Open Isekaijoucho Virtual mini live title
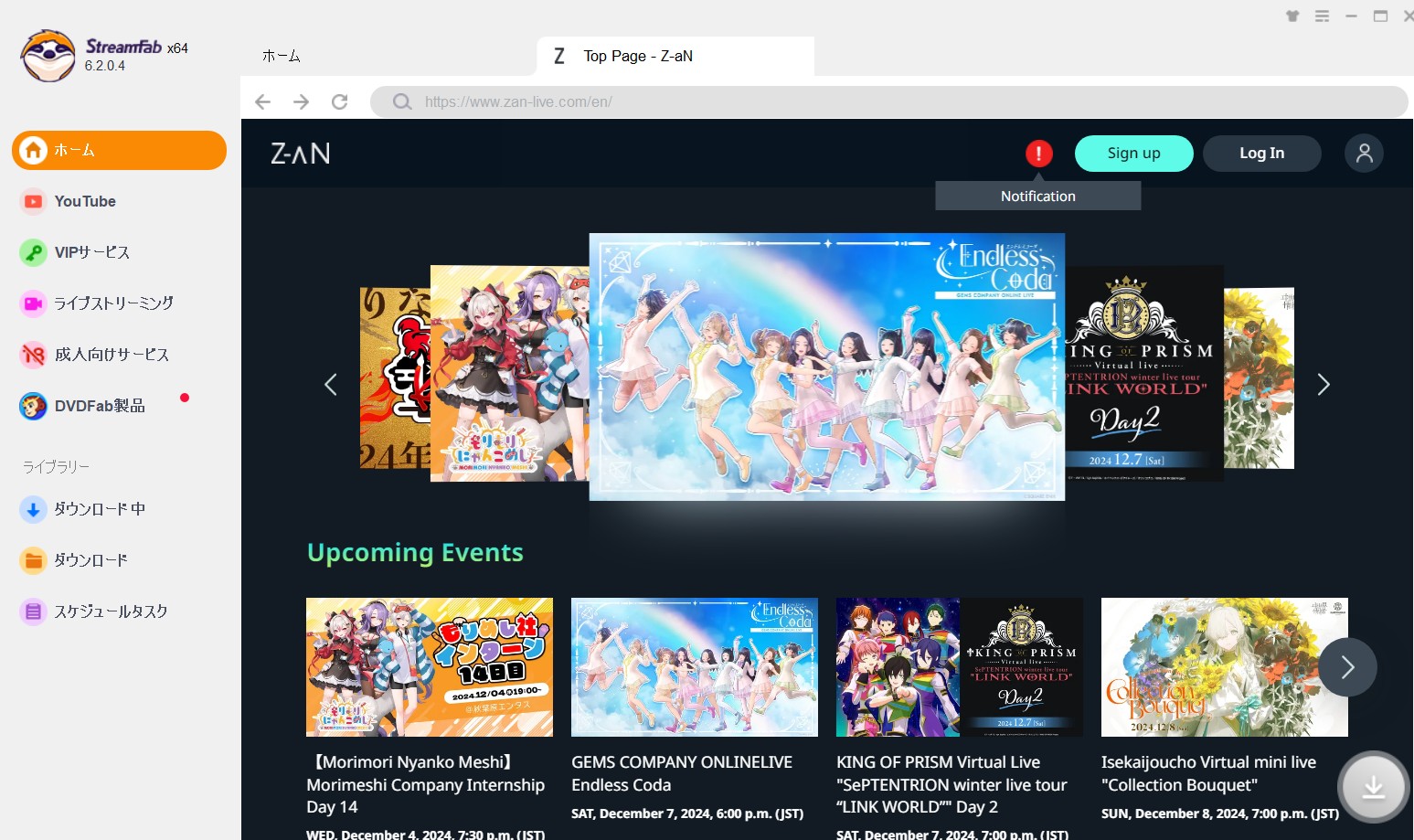The height and width of the screenshot is (840, 1414). click(x=1208, y=773)
